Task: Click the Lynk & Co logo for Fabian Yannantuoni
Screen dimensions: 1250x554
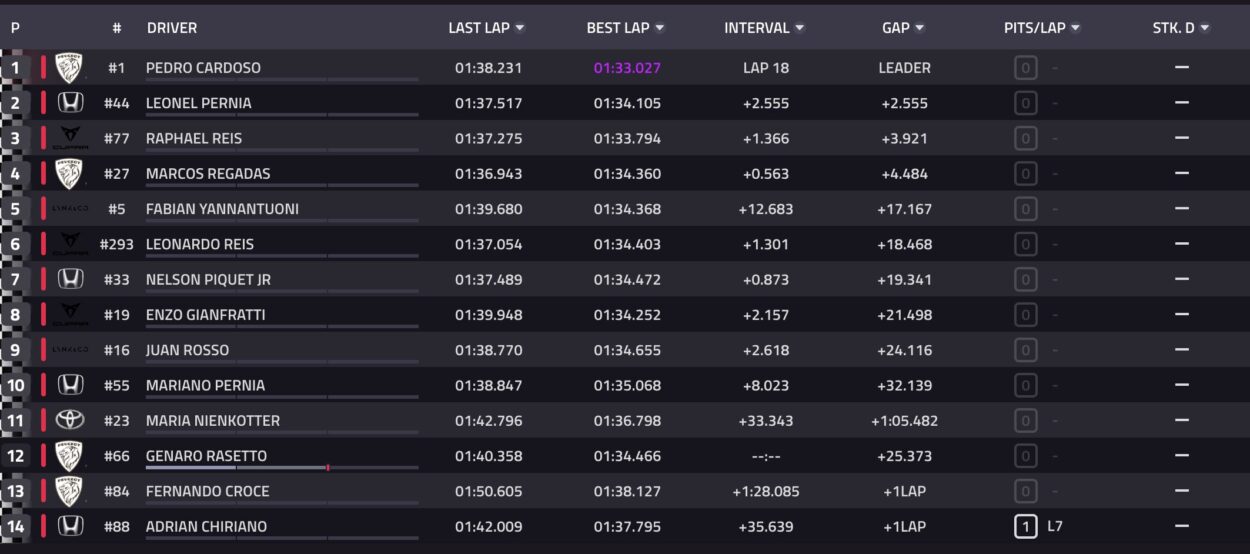Action: 70,209
